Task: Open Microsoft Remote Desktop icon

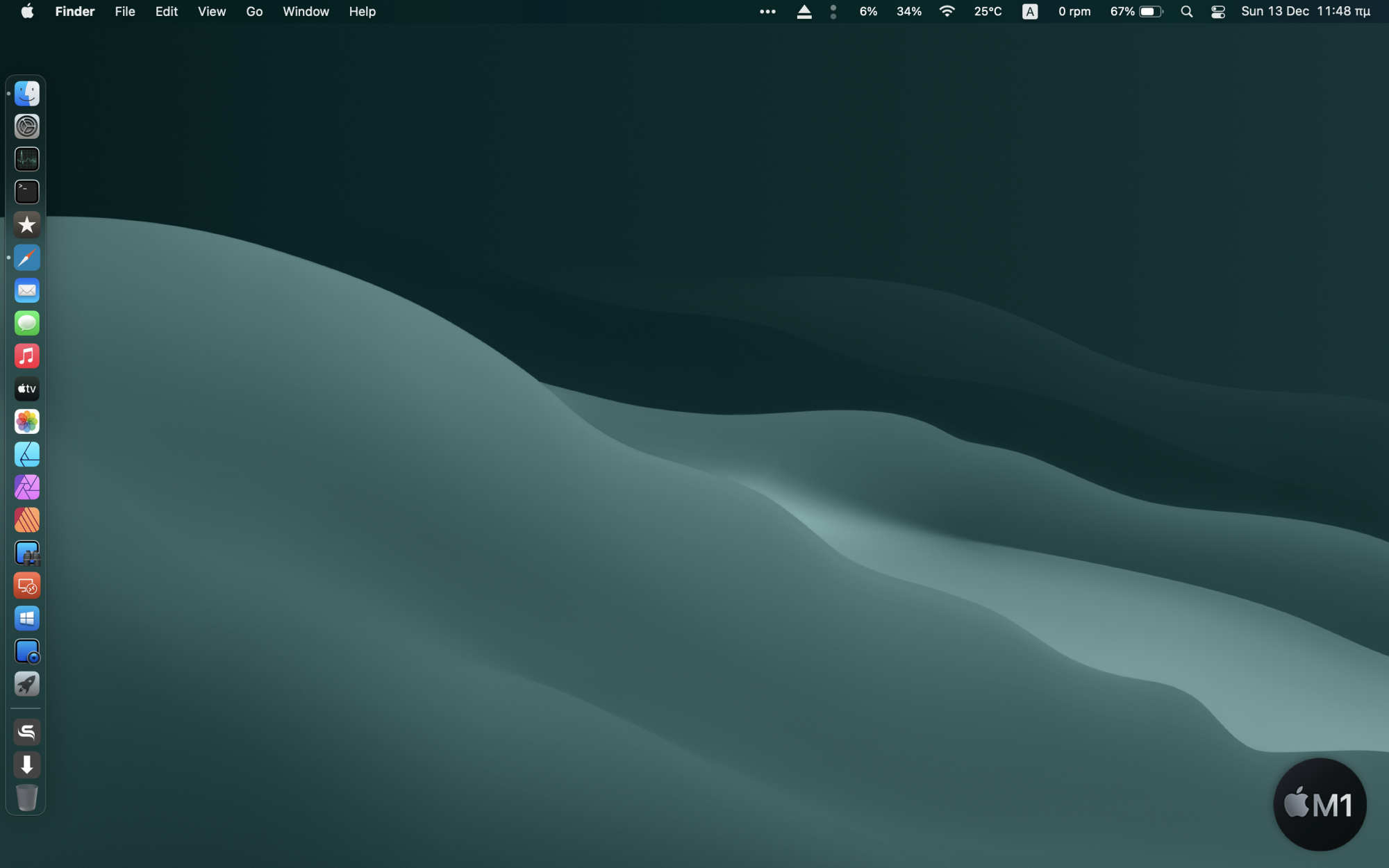Action: click(27, 585)
